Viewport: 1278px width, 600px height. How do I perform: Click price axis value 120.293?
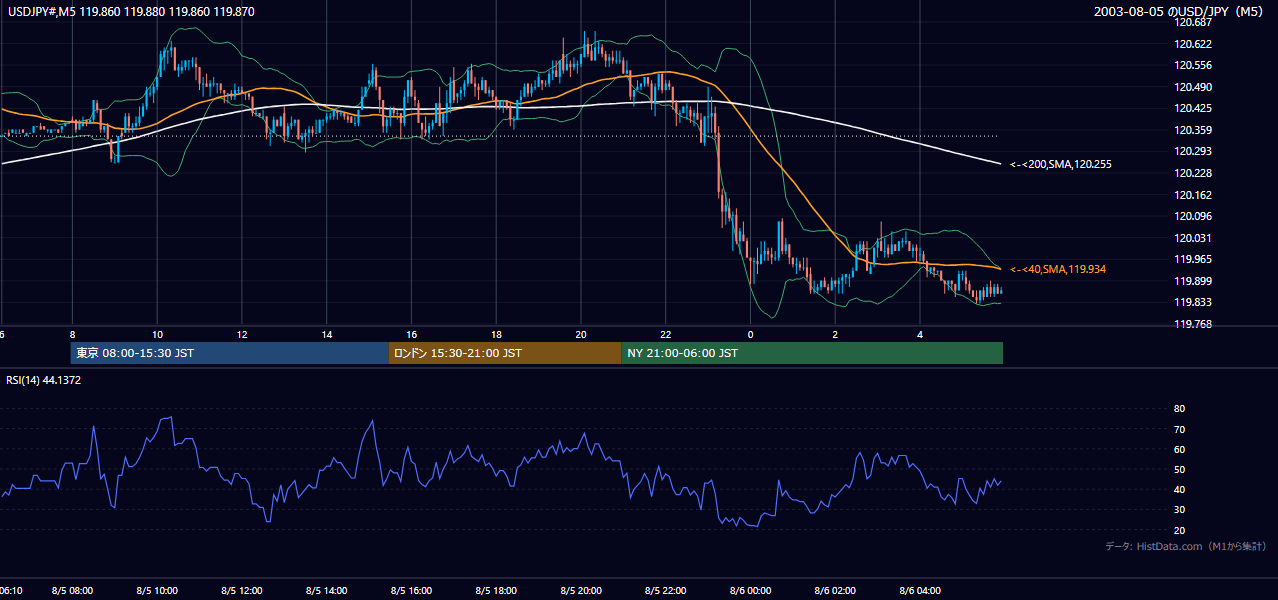pos(1195,152)
